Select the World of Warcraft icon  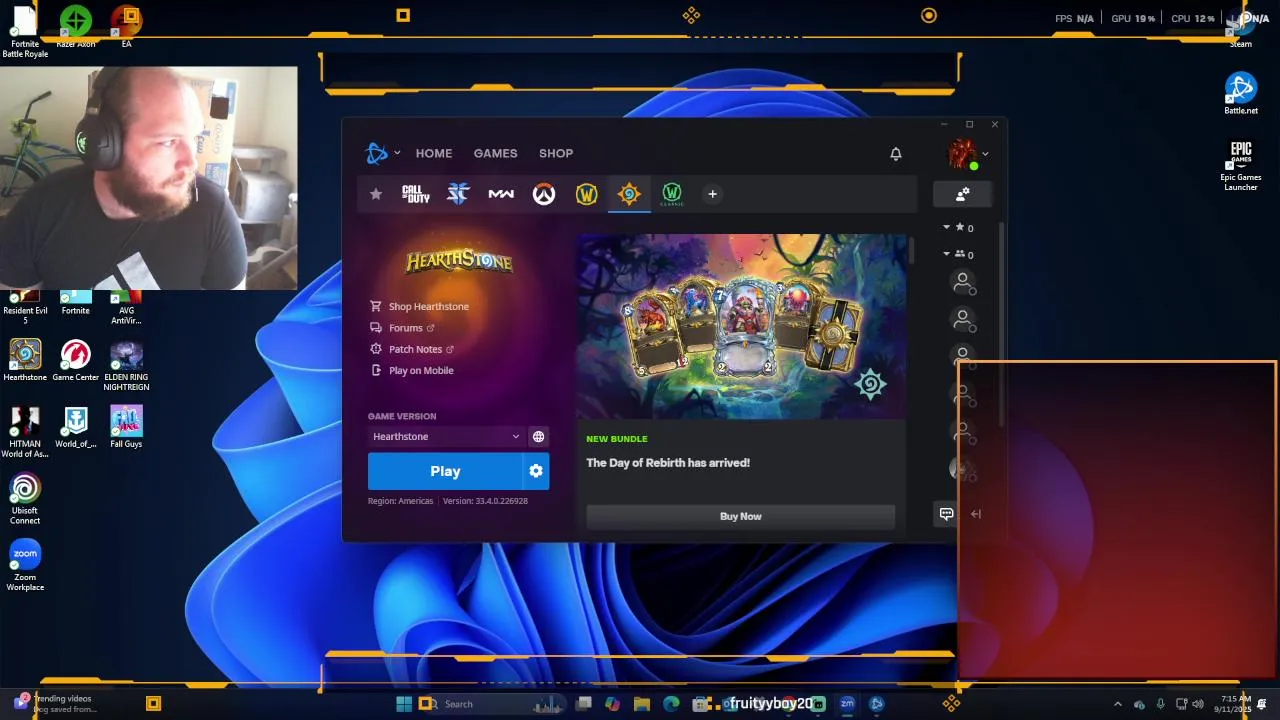tap(587, 194)
